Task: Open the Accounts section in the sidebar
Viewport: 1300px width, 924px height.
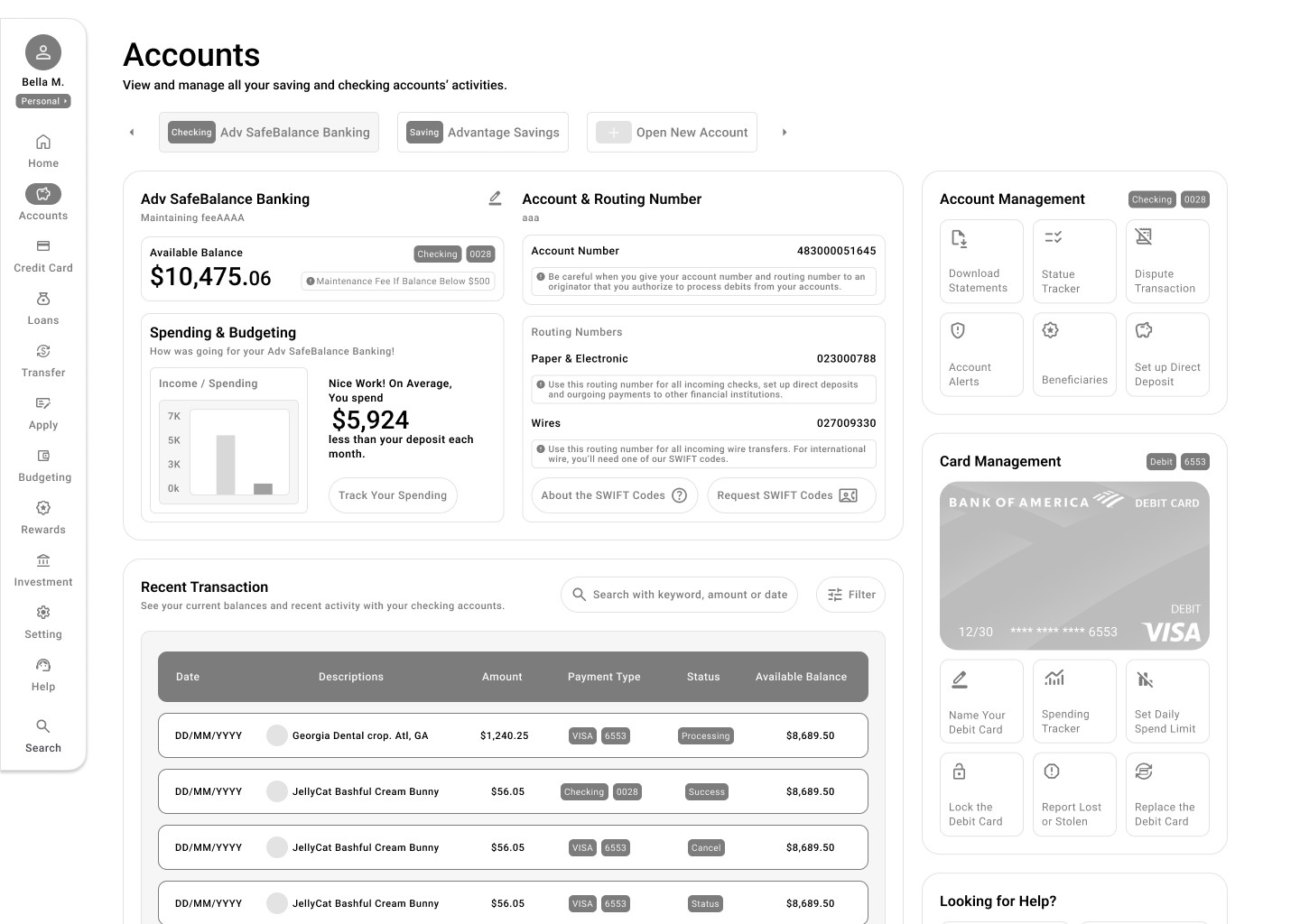Action: 43,204
